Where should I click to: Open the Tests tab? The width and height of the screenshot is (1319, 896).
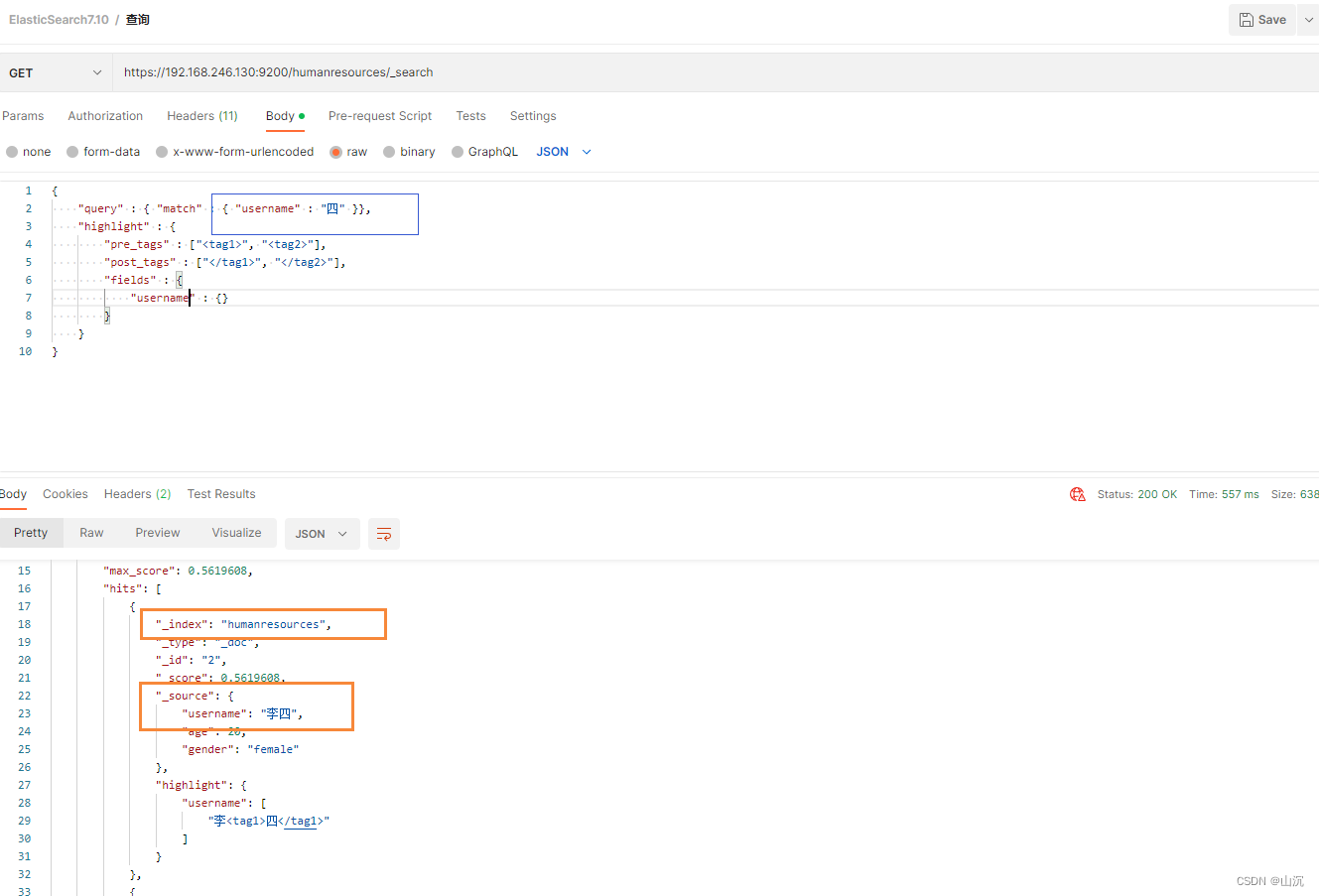pyautogui.click(x=470, y=116)
